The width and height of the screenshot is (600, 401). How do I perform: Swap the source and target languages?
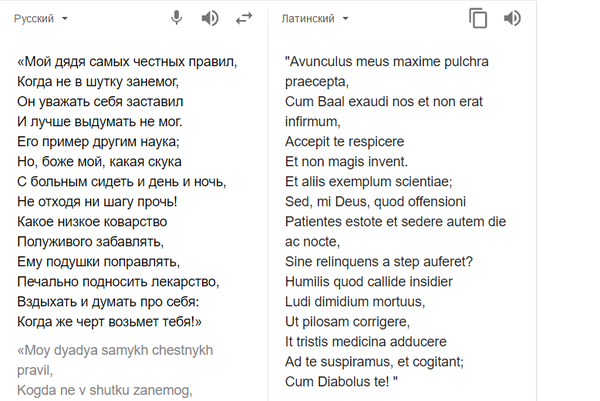point(243,18)
